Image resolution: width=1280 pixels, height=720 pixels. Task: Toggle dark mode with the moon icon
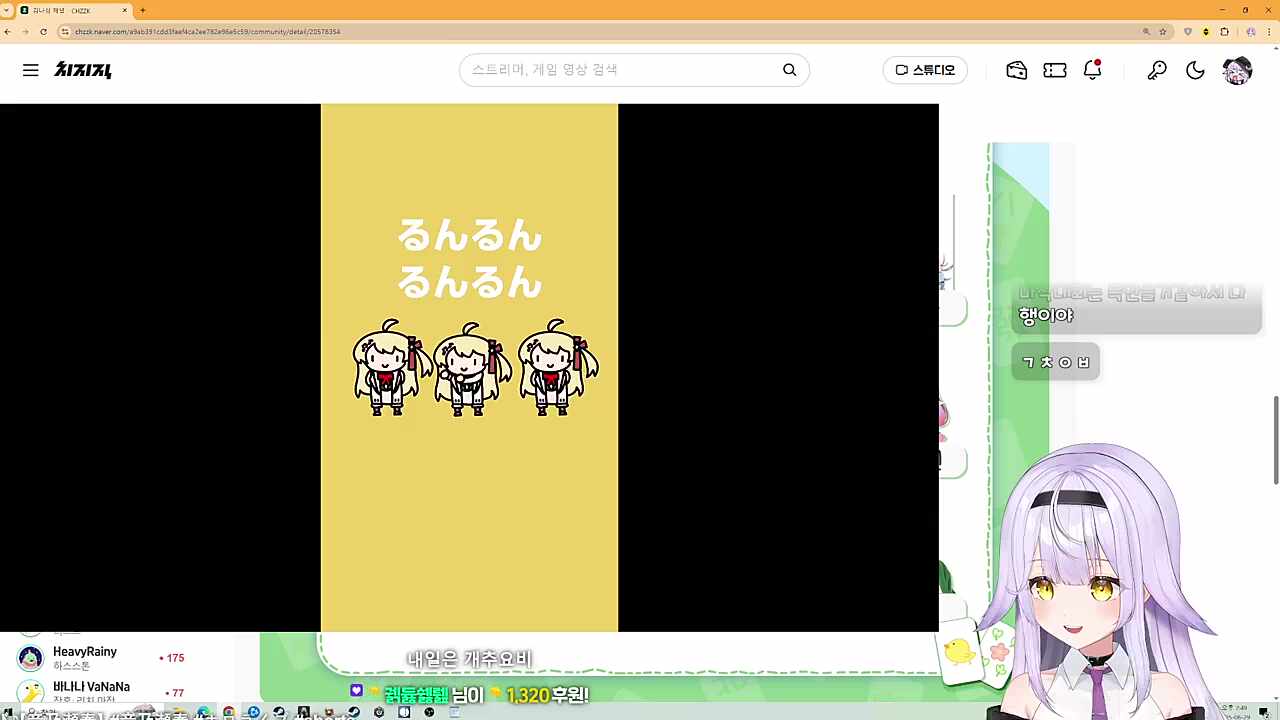[1195, 70]
